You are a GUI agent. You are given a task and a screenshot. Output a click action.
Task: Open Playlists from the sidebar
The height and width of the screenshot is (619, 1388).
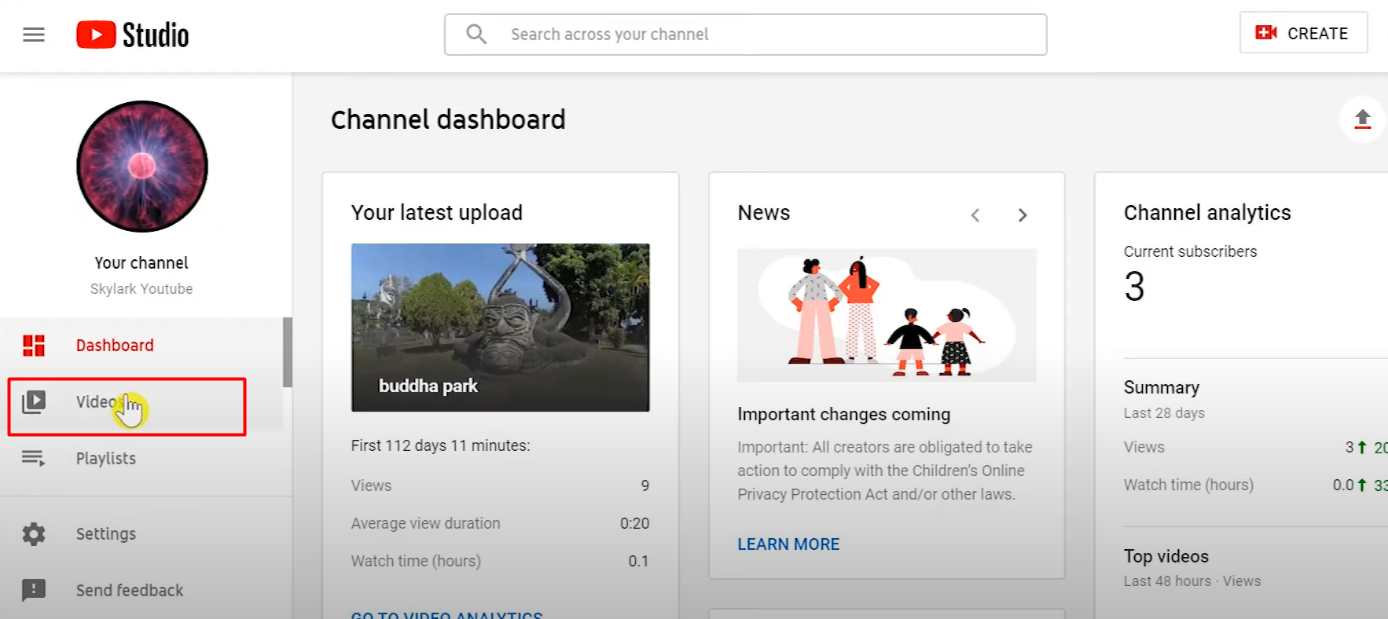point(106,459)
